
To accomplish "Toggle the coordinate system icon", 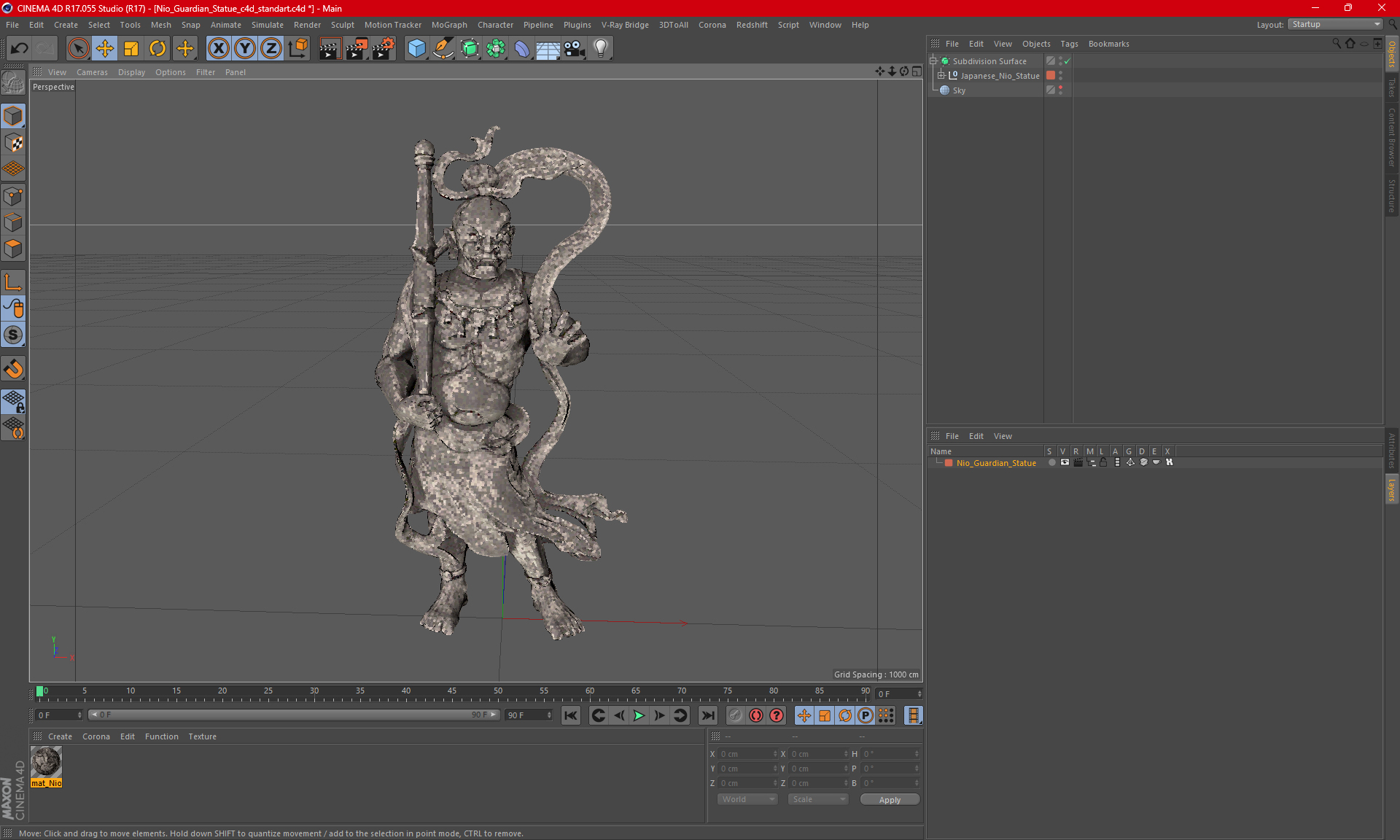I will point(297,49).
